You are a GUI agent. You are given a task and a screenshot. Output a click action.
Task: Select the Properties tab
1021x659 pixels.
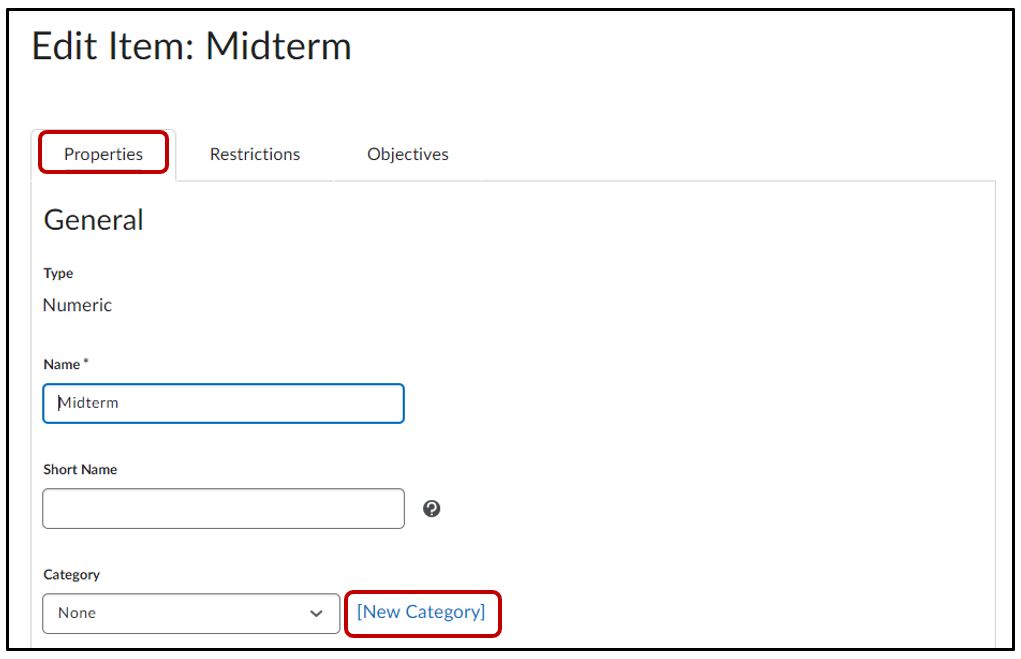103,155
